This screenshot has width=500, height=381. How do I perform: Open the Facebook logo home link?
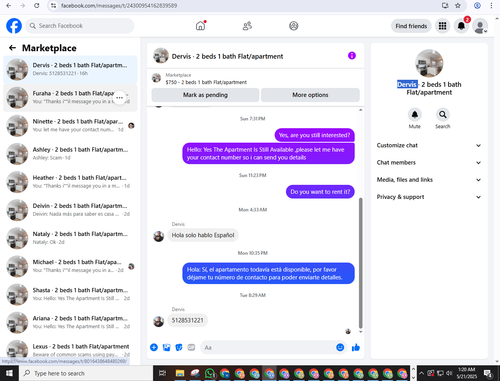tap(14, 26)
